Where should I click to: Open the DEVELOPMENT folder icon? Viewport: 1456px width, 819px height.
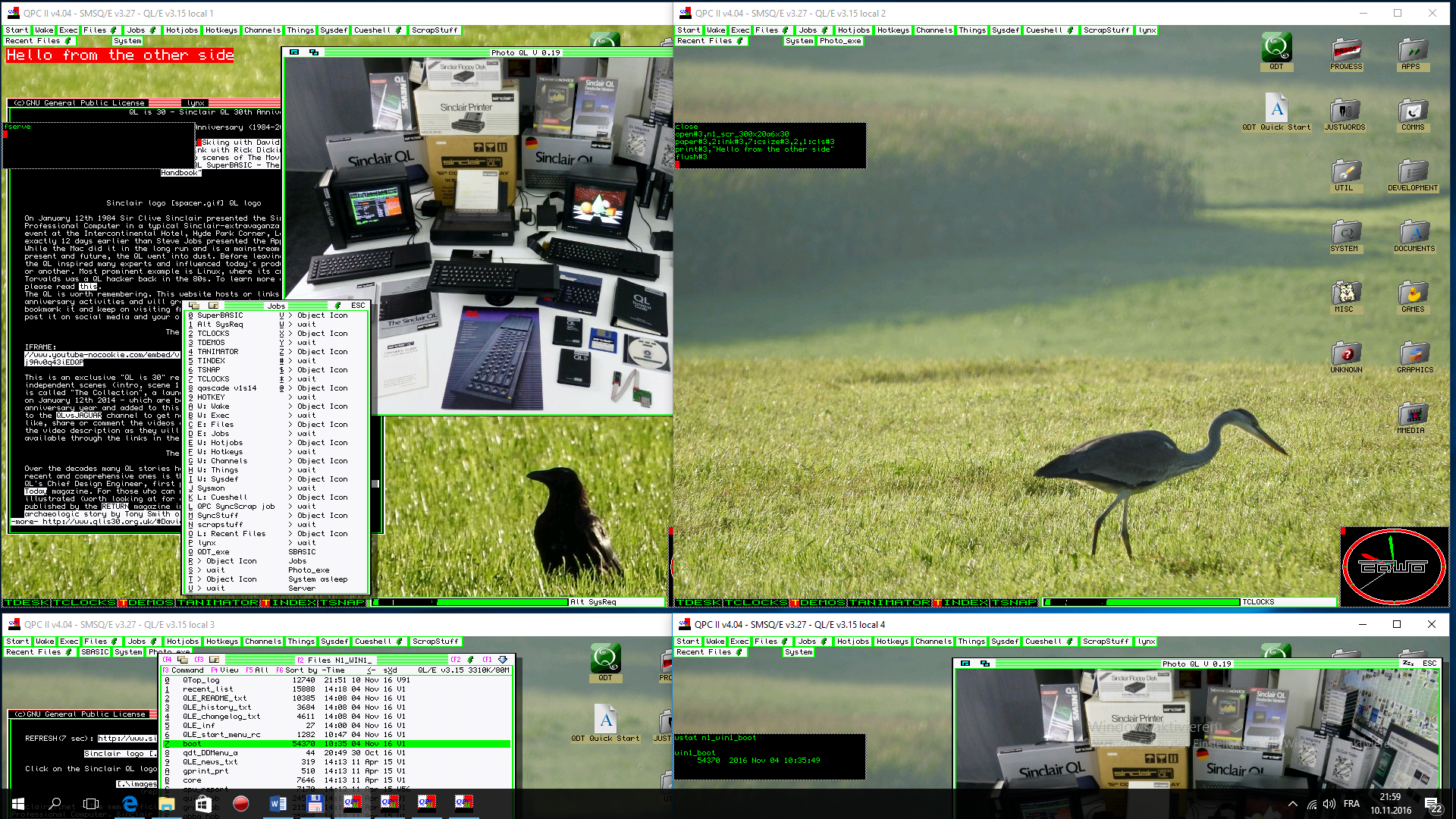pyautogui.click(x=1413, y=174)
